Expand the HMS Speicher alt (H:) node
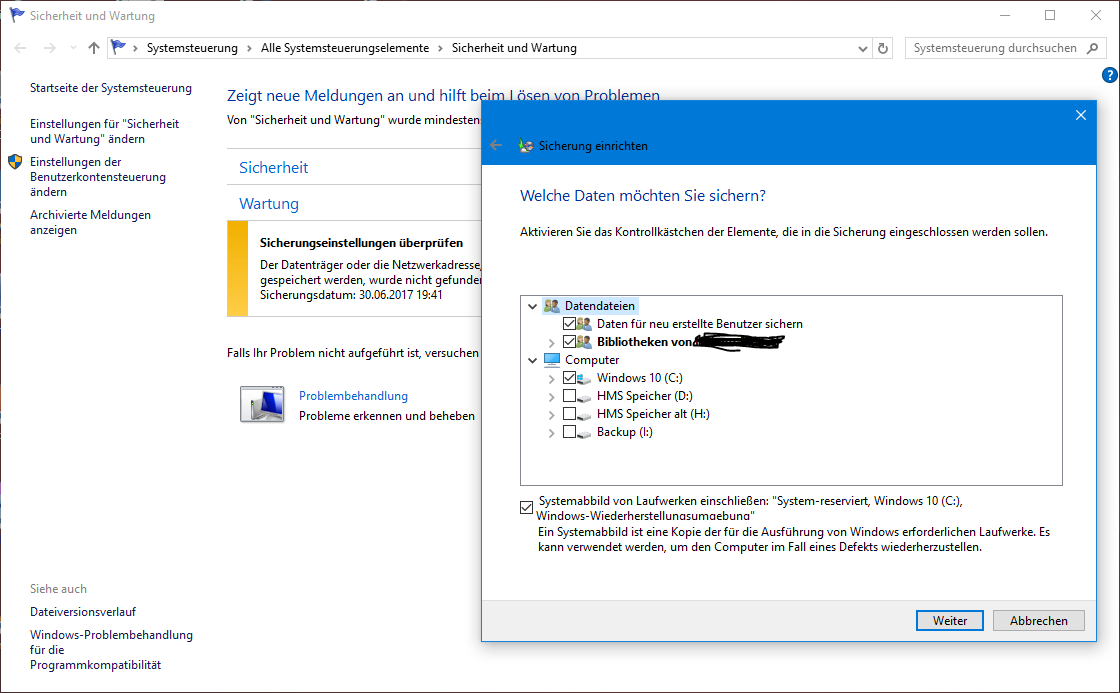Image resolution: width=1120 pixels, height=693 pixels. pyautogui.click(x=551, y=415)
